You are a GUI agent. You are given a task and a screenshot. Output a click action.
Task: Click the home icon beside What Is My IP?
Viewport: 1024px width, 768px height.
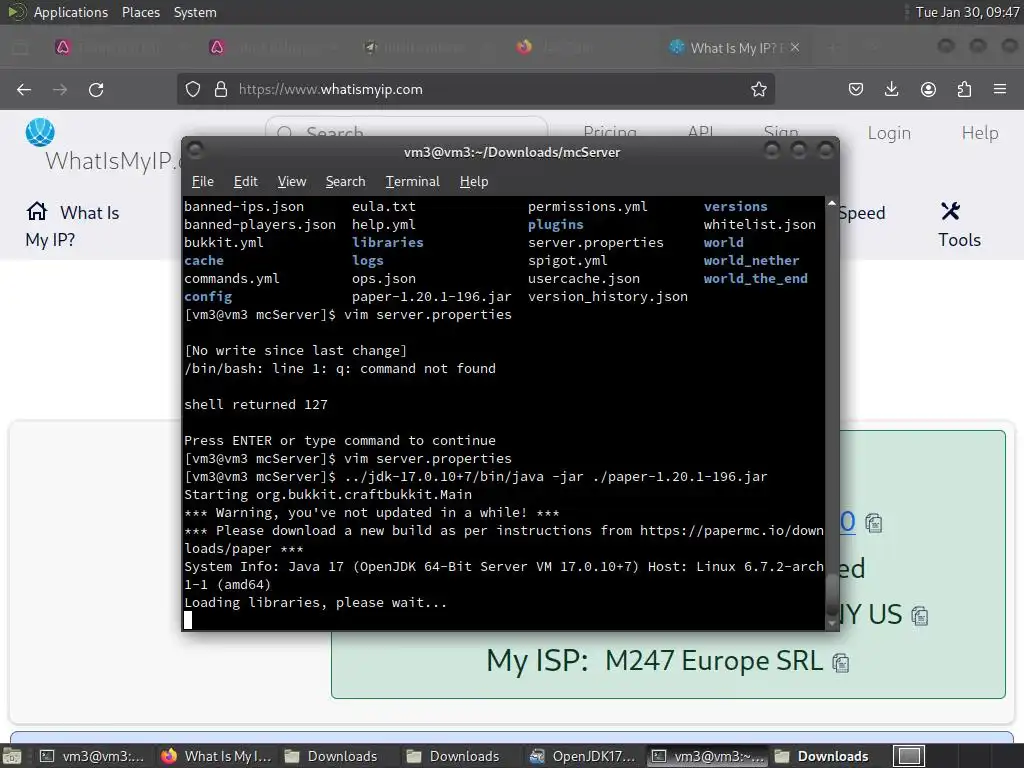37,211
